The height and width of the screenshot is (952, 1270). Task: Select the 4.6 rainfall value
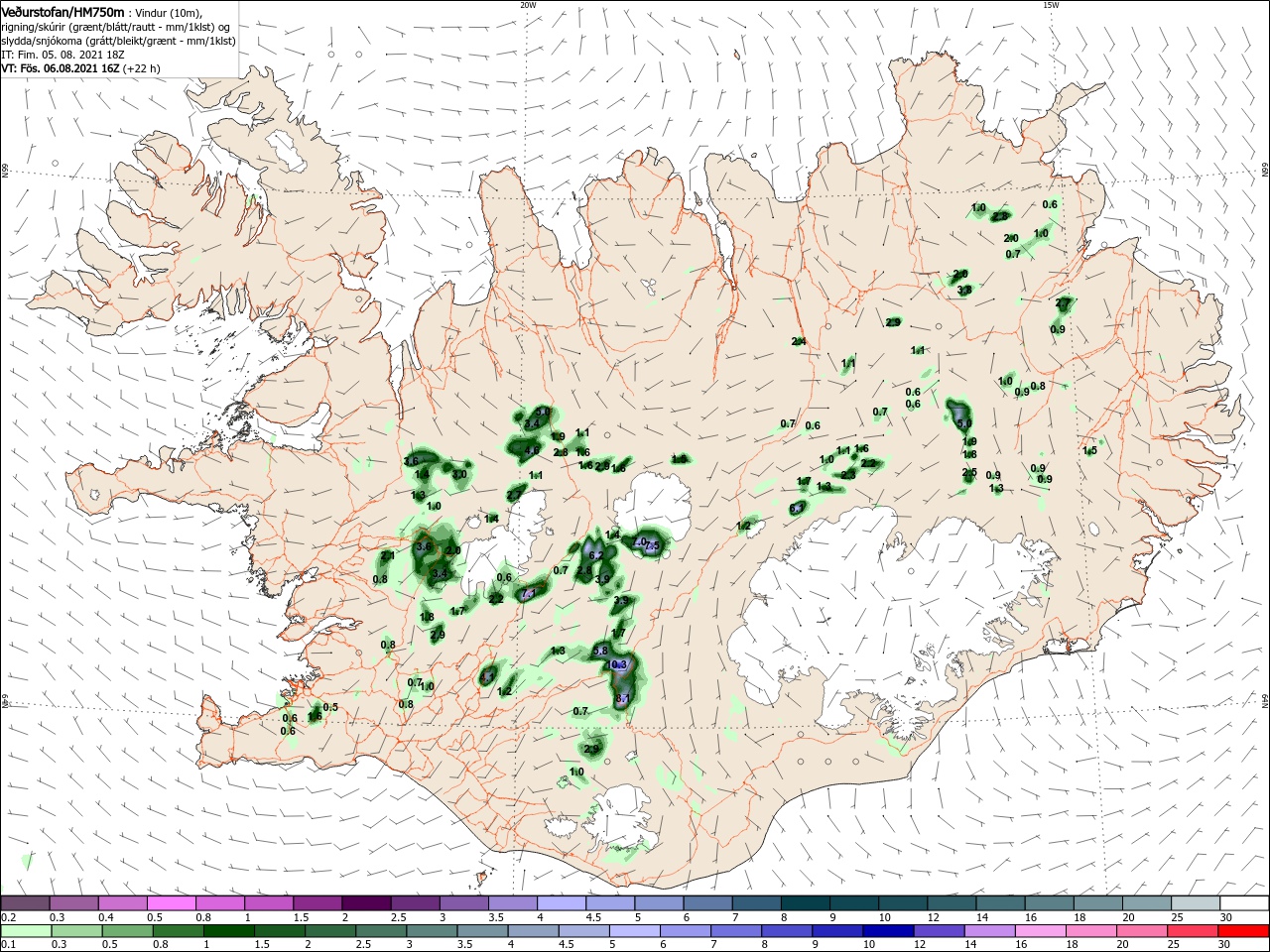(532, 450)
